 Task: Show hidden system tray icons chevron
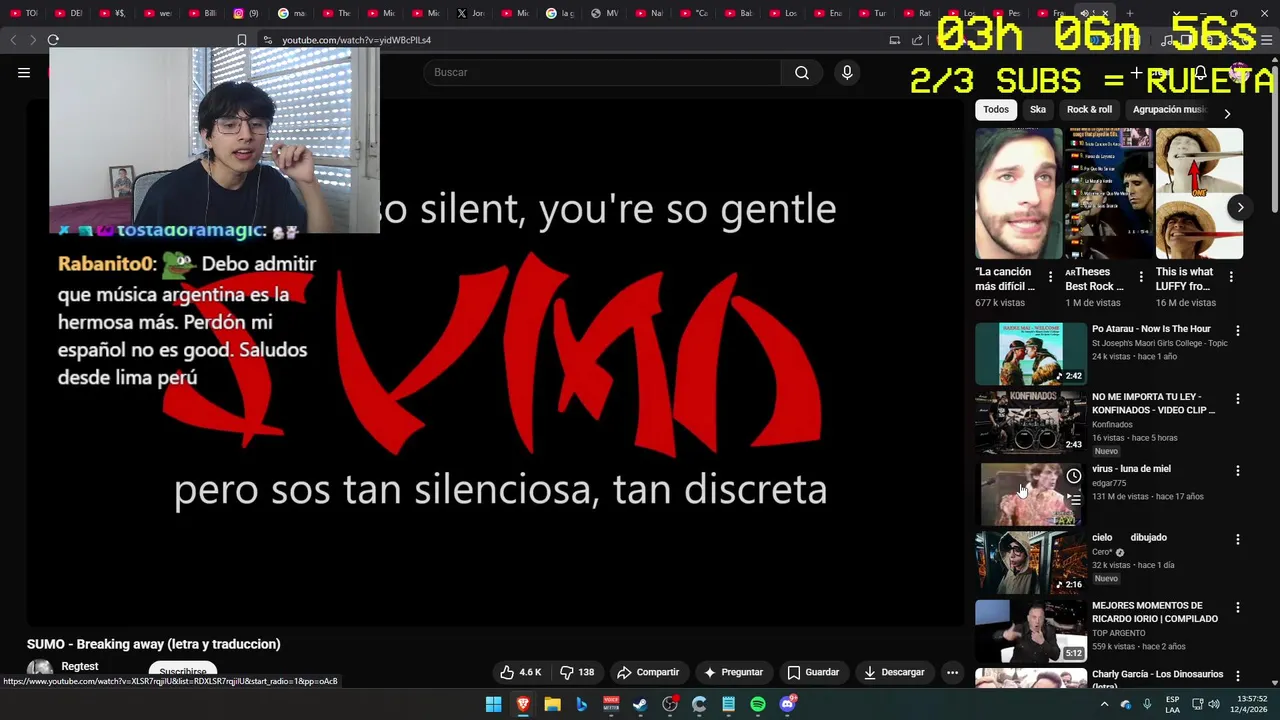(1105, 704)
